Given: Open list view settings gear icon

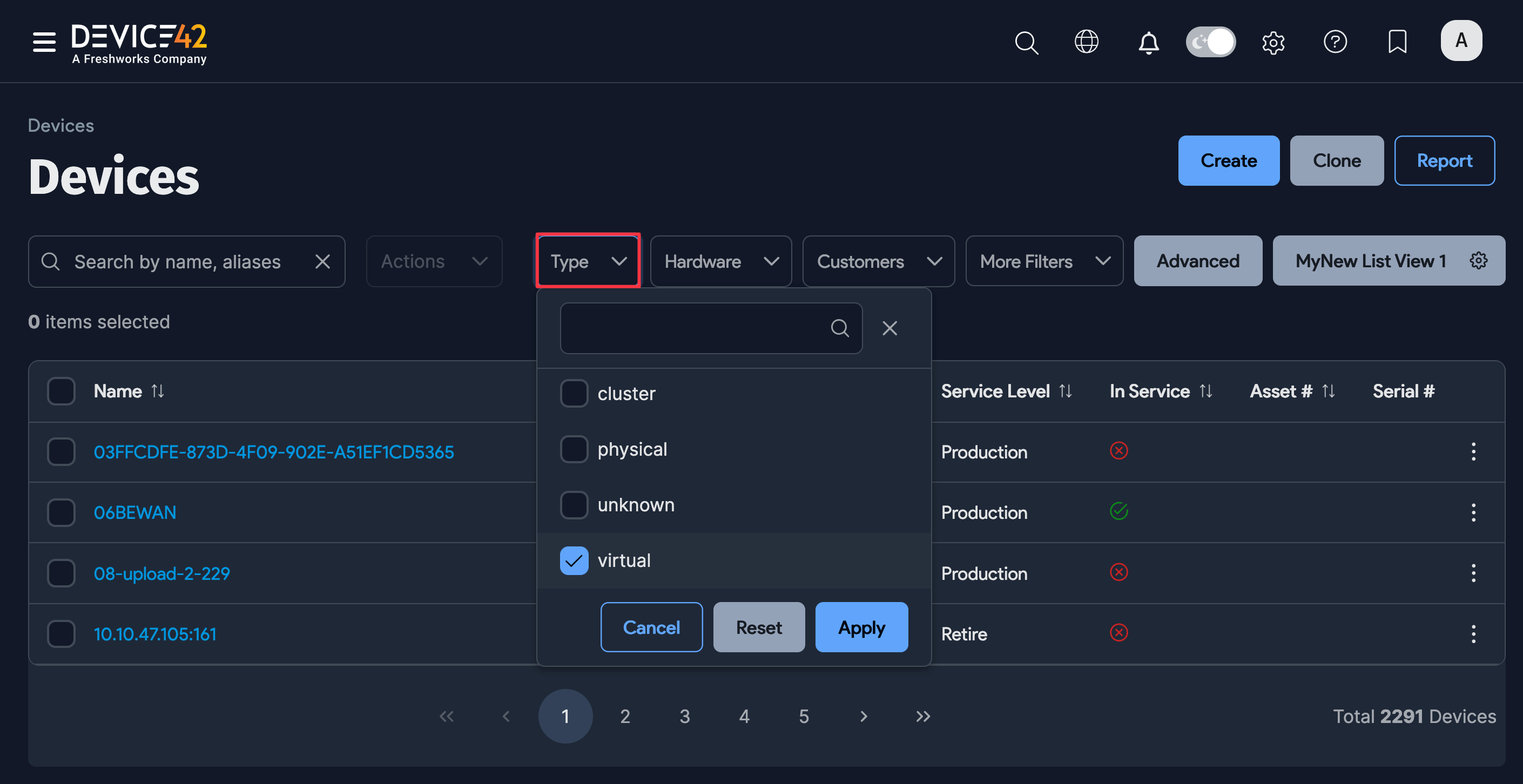Looking at the screenshot, I should coord(1479,261).
